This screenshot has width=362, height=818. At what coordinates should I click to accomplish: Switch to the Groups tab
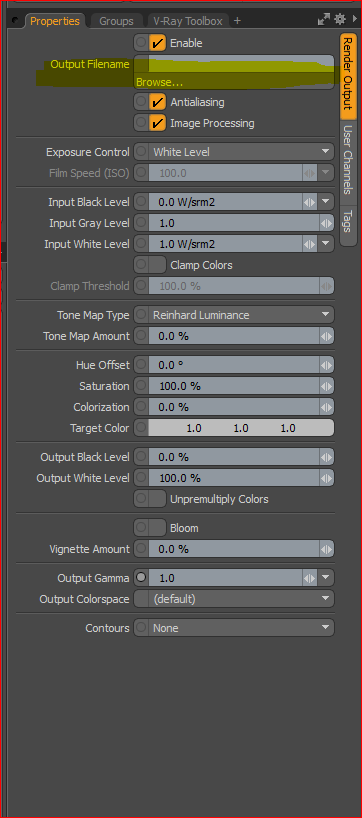pos(116,21)
